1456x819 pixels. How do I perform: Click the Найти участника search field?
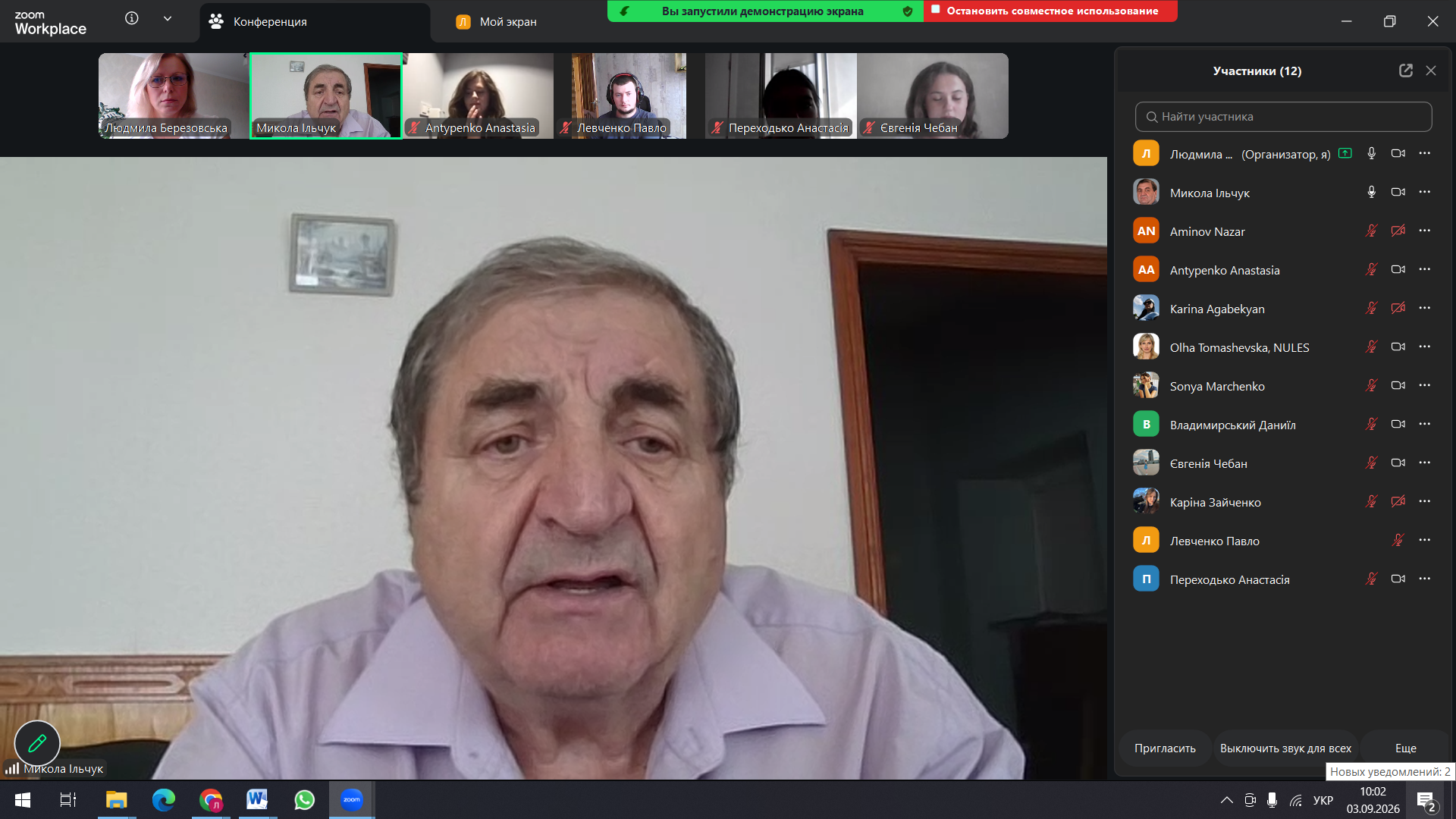[1283, 117]
